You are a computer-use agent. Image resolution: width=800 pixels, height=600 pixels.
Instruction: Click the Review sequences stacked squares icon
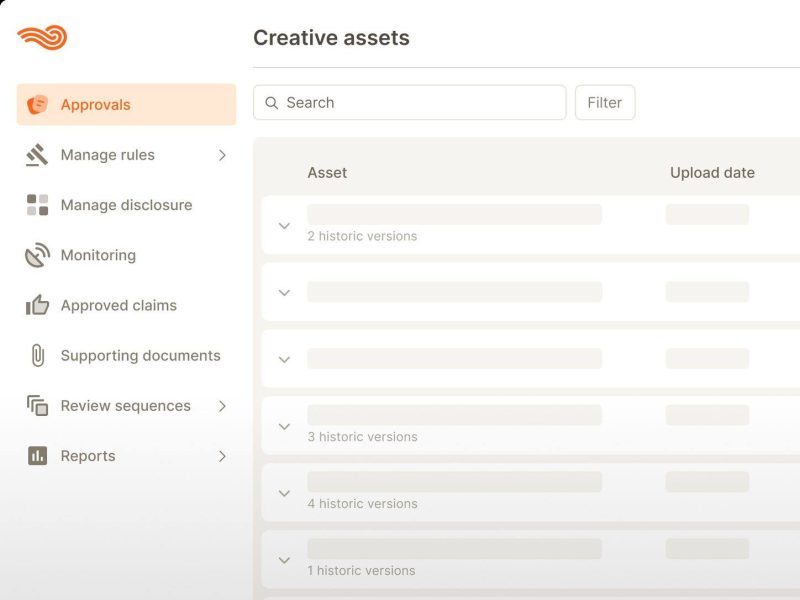click(37, 406)
